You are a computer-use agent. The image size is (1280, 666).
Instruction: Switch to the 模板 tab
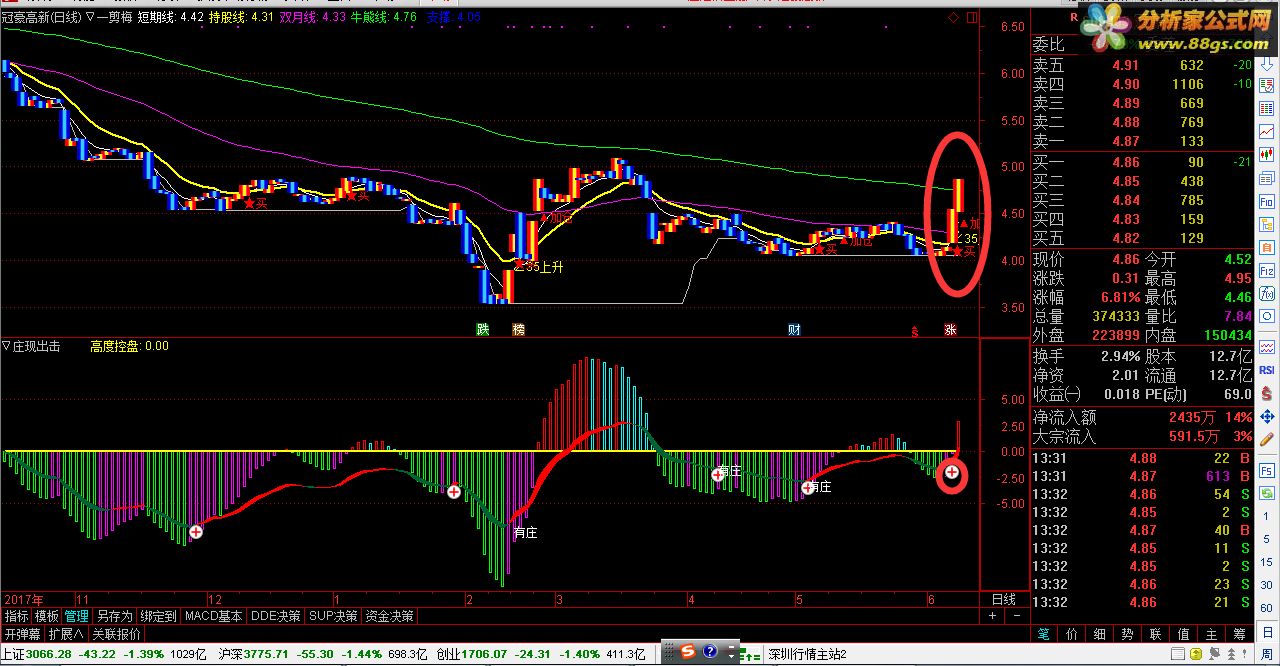coord(47,617)
